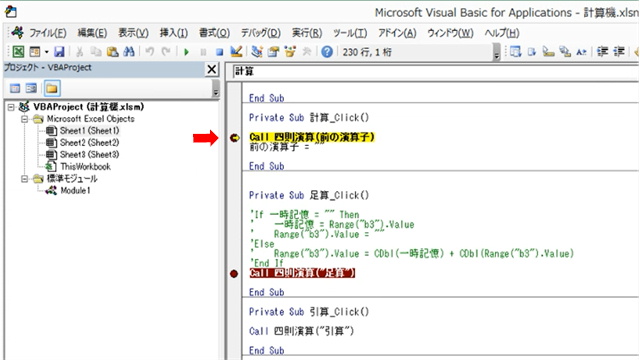Select ThisWorkbook in project tree
The height and width of the screenshot is (360, 640).
(85, 167)
